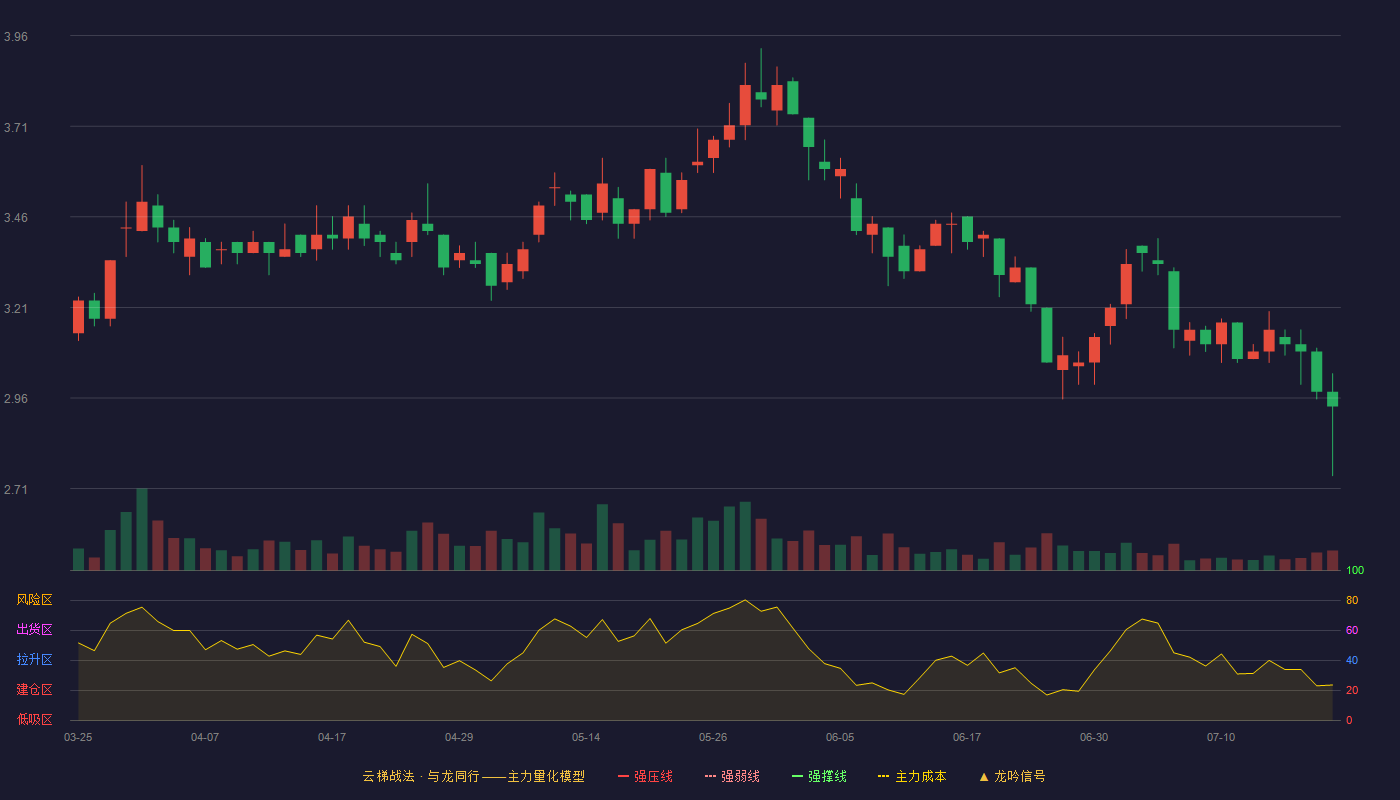This screenshot has width=1400, height=800.
Task: Click the 06-17 date label
Action: pyautogui.click(x=967, y=737)
